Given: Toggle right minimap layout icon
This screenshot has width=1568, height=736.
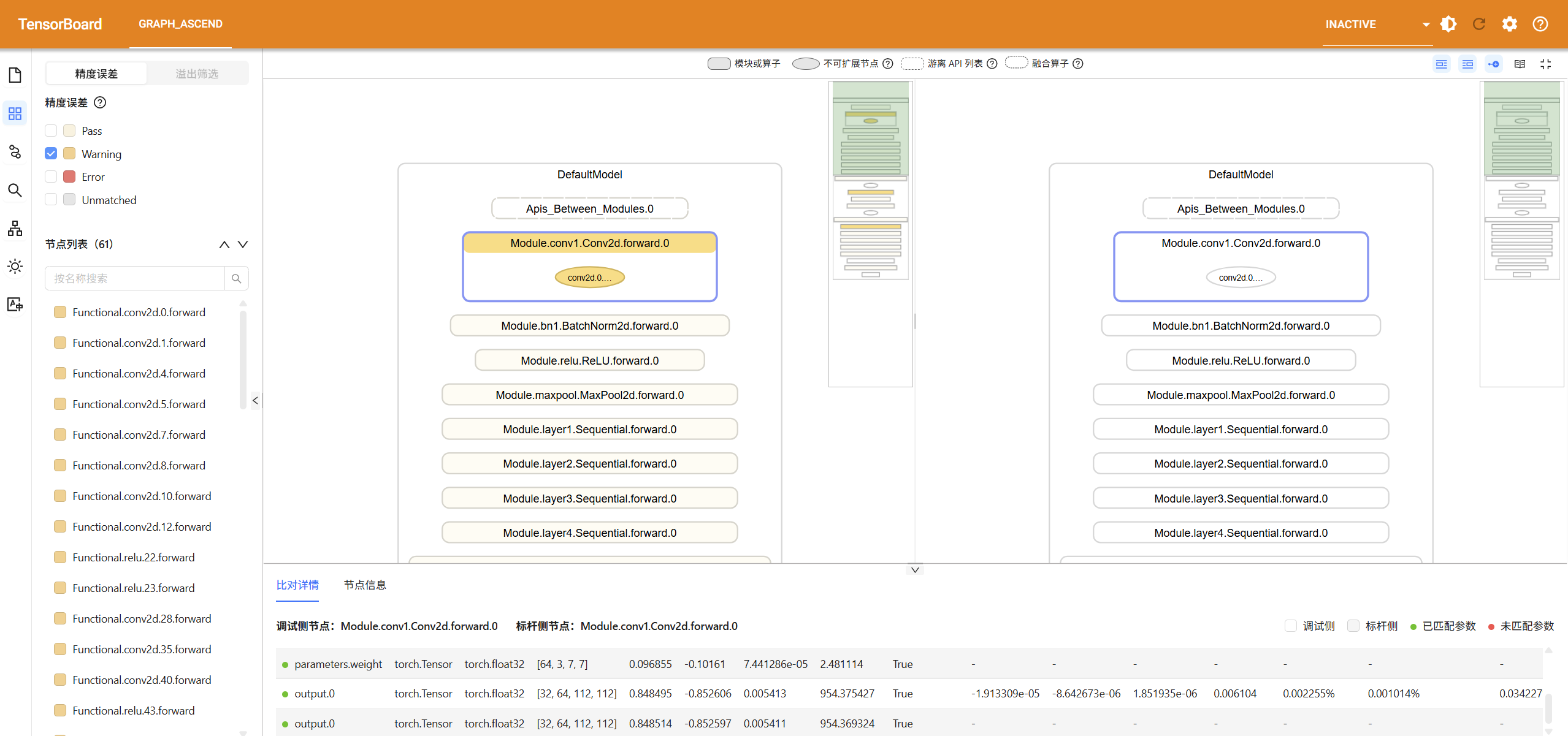Looking at the screenshot, I should tap(1467, 64).
